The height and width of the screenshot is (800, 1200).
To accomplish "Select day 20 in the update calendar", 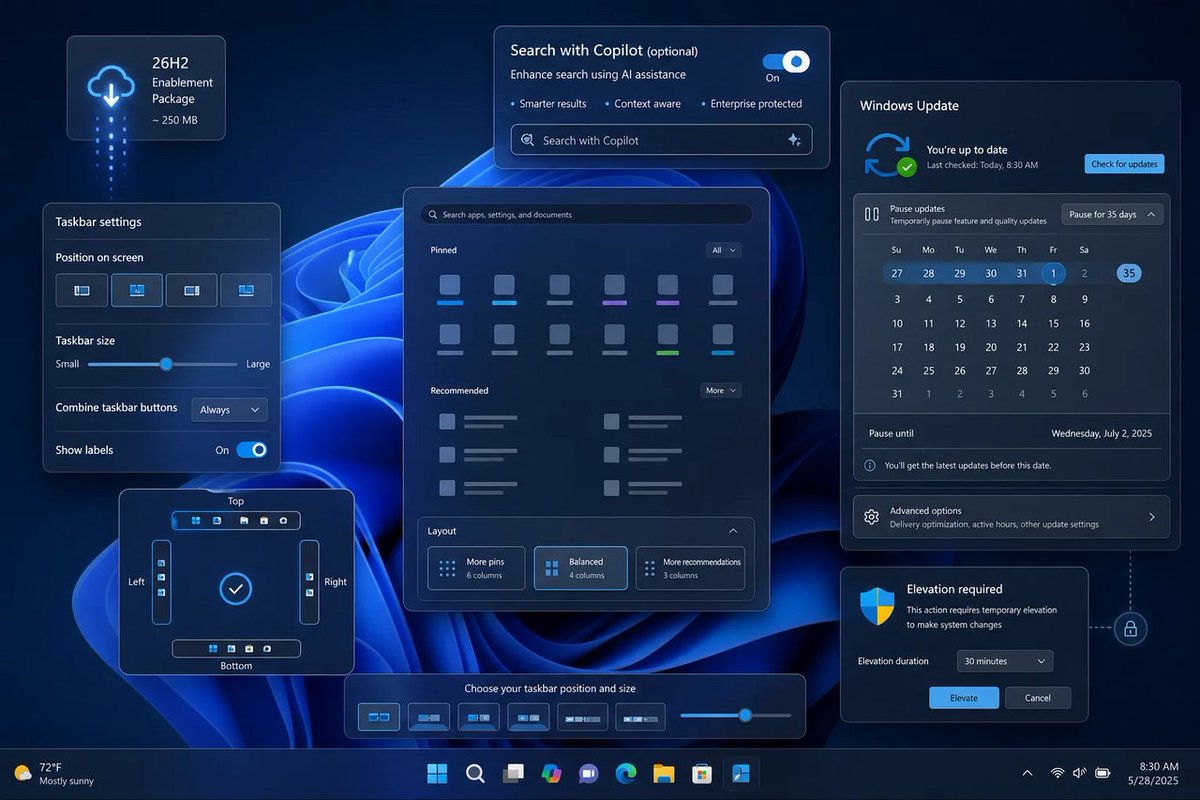I will pos(991,347).
